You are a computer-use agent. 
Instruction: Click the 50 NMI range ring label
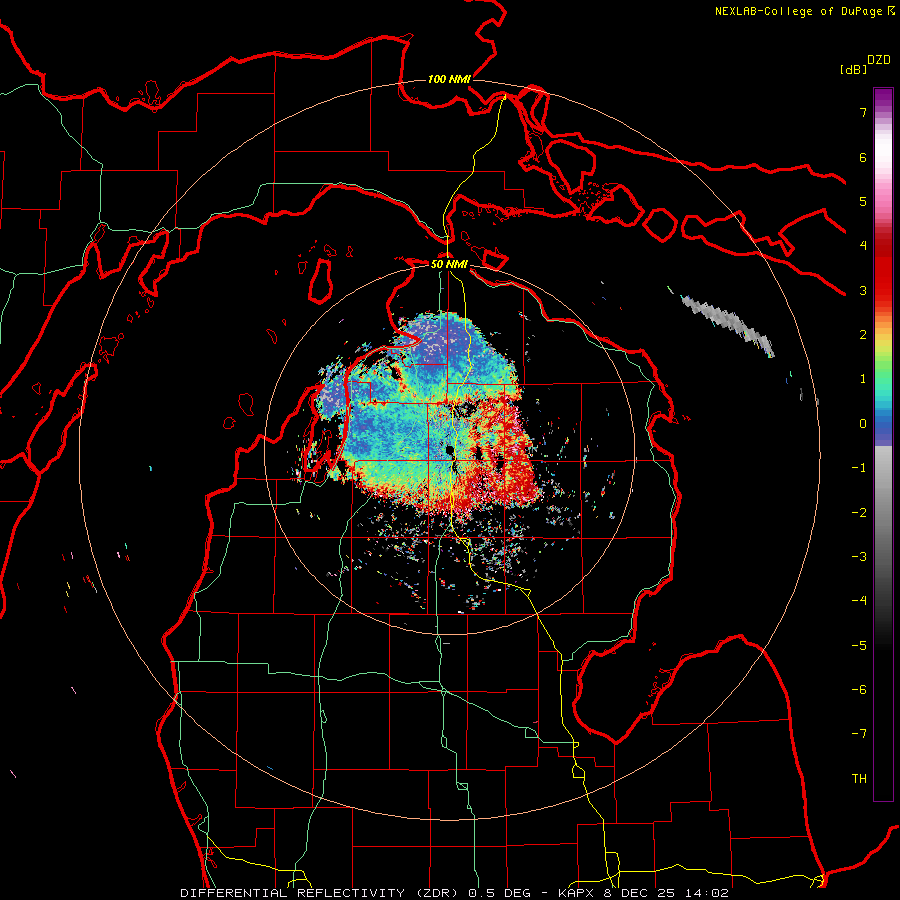coord(449,264)
